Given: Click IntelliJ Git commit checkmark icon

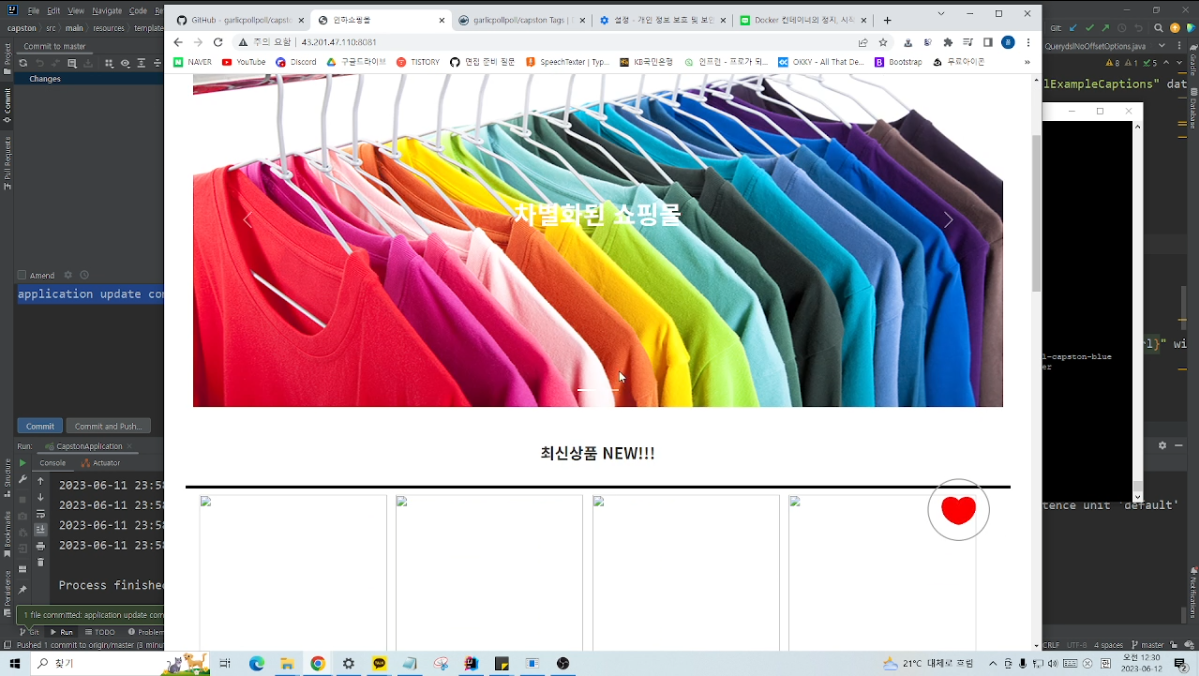Looking at the screenshot, I should [1090, 28].
